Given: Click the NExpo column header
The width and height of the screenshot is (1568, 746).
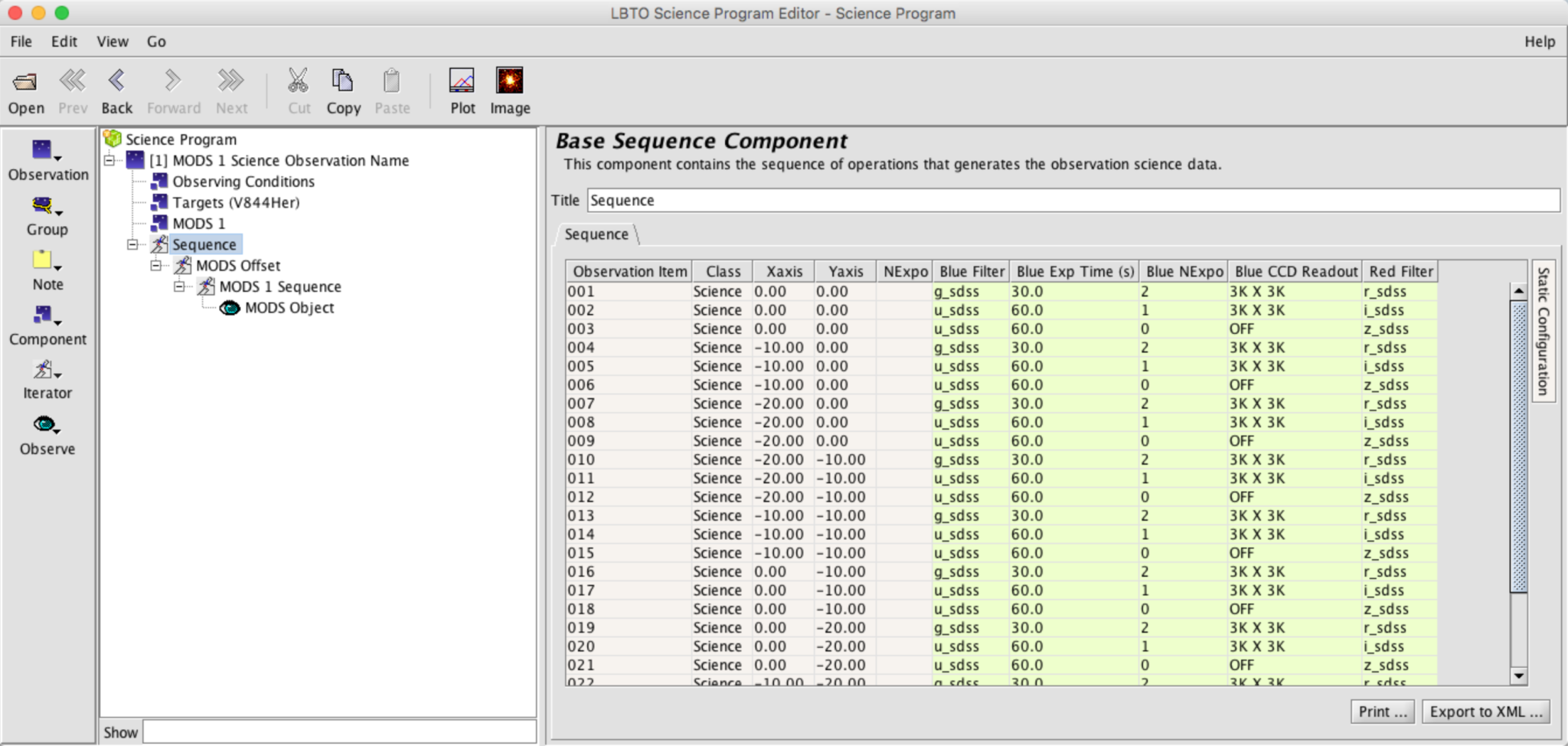Looking at the screenshot, I should [905, 271].
